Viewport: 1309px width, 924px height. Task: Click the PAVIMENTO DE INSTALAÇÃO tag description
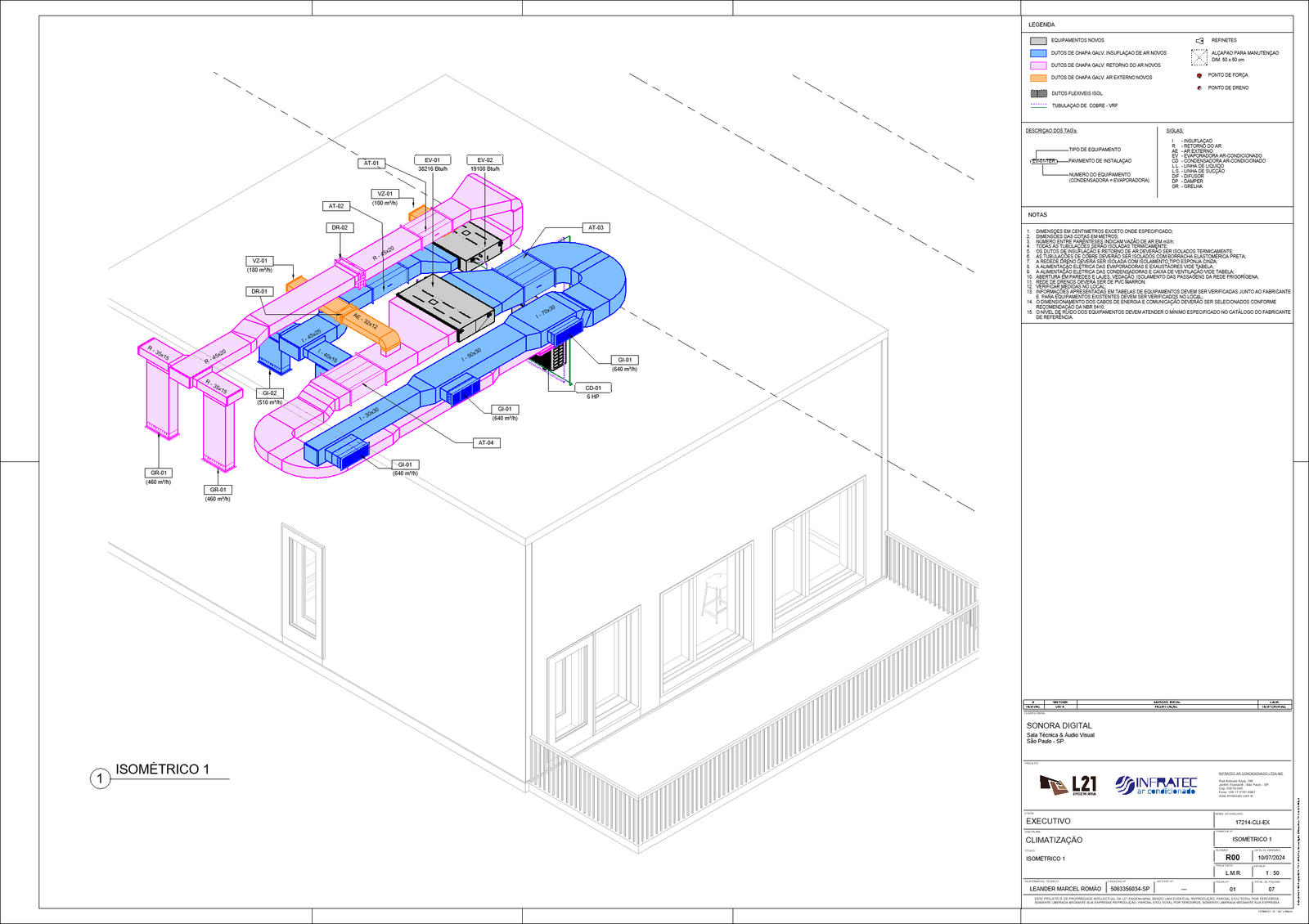[1100, 161]
